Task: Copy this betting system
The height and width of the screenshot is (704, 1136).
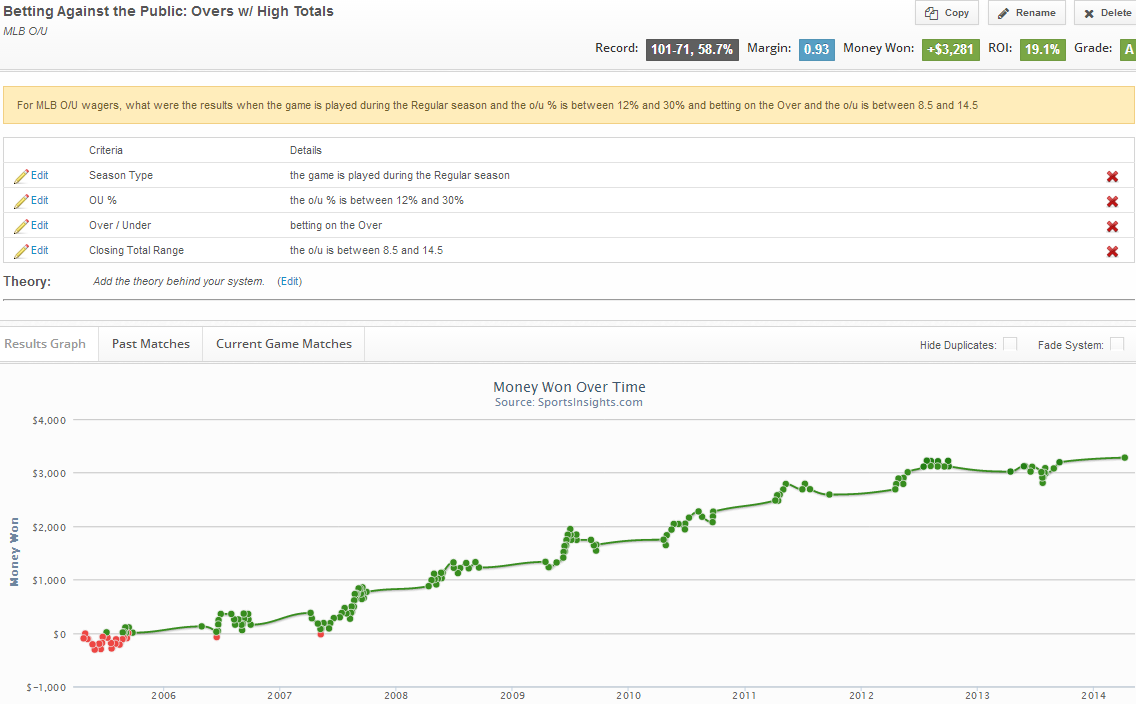Action: [947, 13]
